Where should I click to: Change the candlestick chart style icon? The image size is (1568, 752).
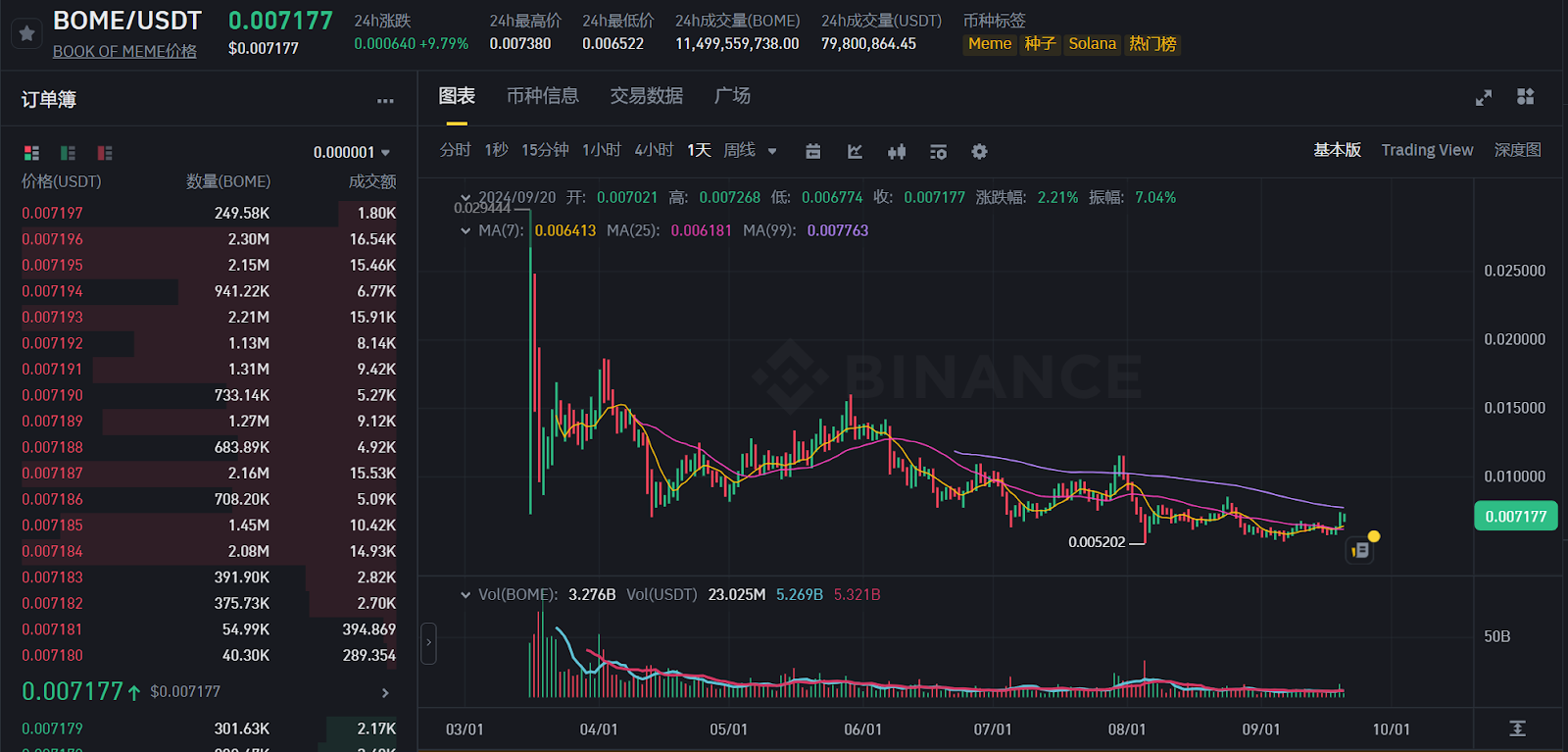897,151
